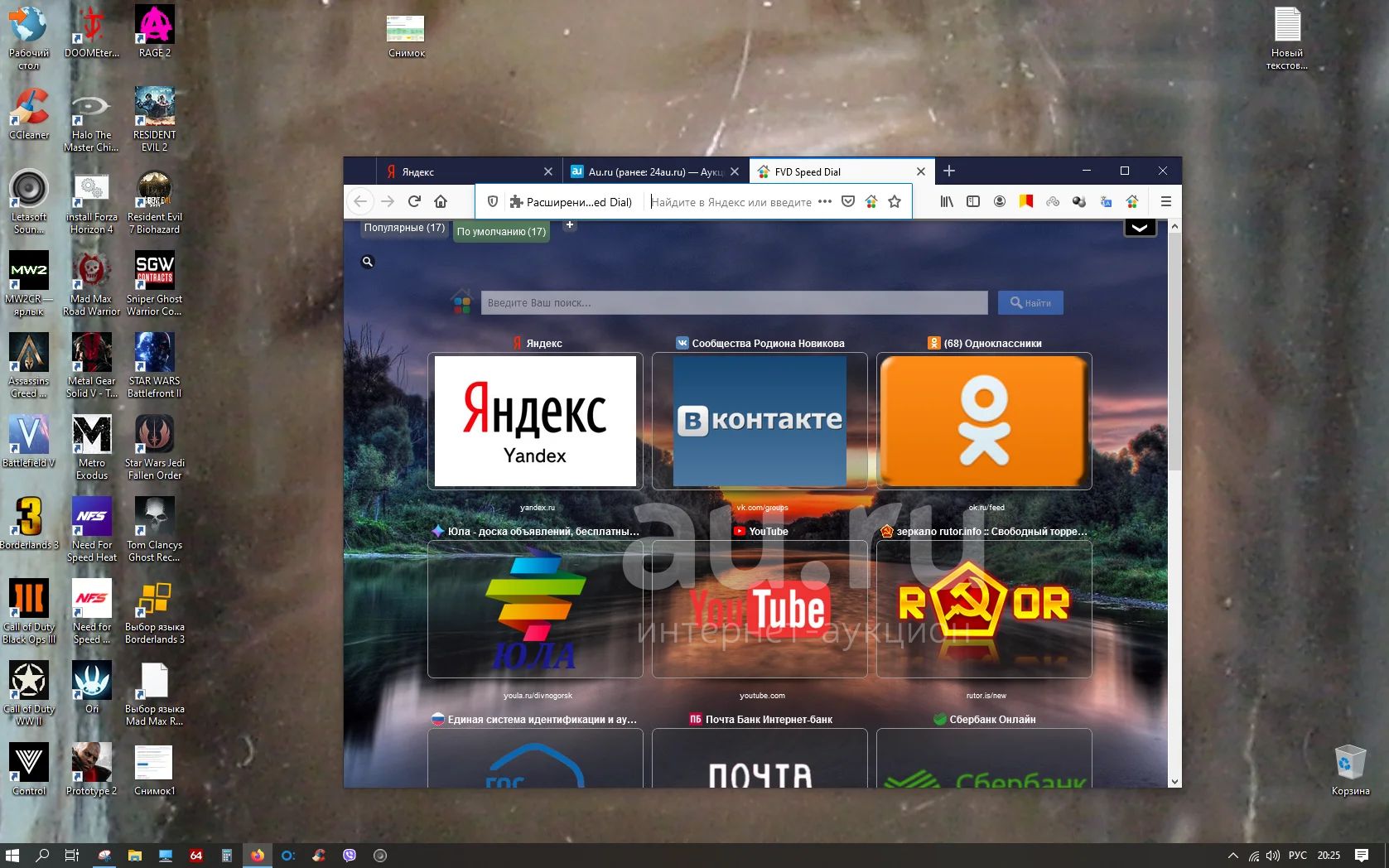Screen dimensions: 1389x868
Task: Reload the current page
Action: pos(414,201)
